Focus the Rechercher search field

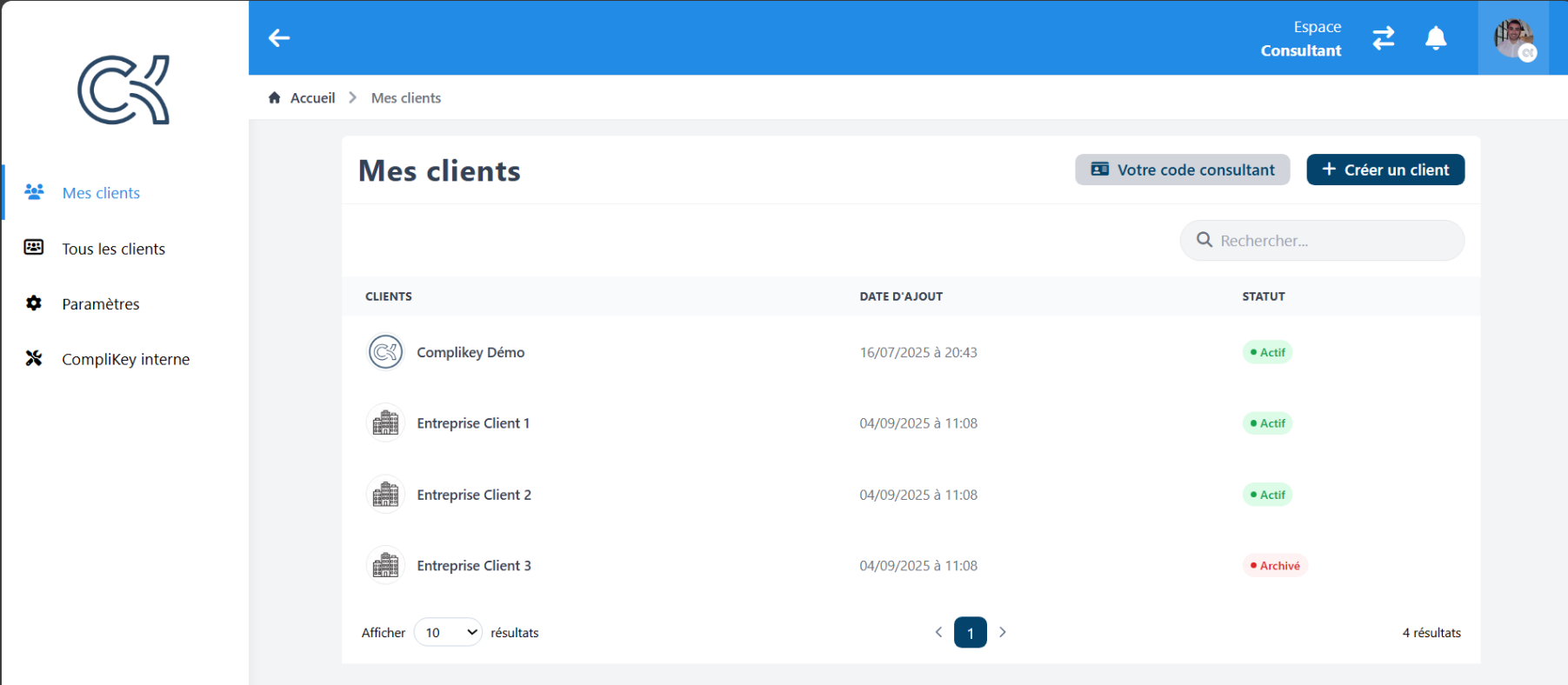point(1331,241)
